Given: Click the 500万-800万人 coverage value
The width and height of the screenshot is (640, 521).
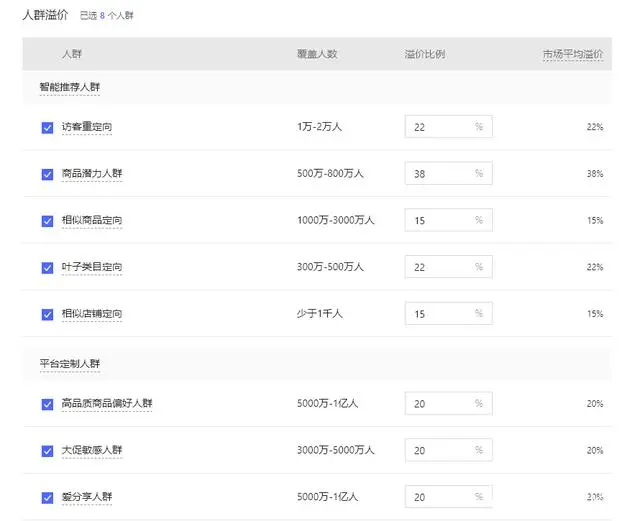Looking at the screenshot, I should pos(330,174).
